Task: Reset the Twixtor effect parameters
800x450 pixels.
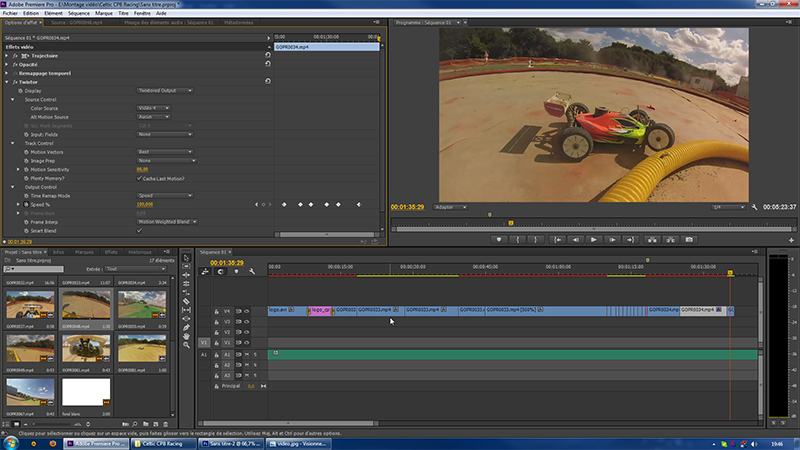Action: (268, 82)
